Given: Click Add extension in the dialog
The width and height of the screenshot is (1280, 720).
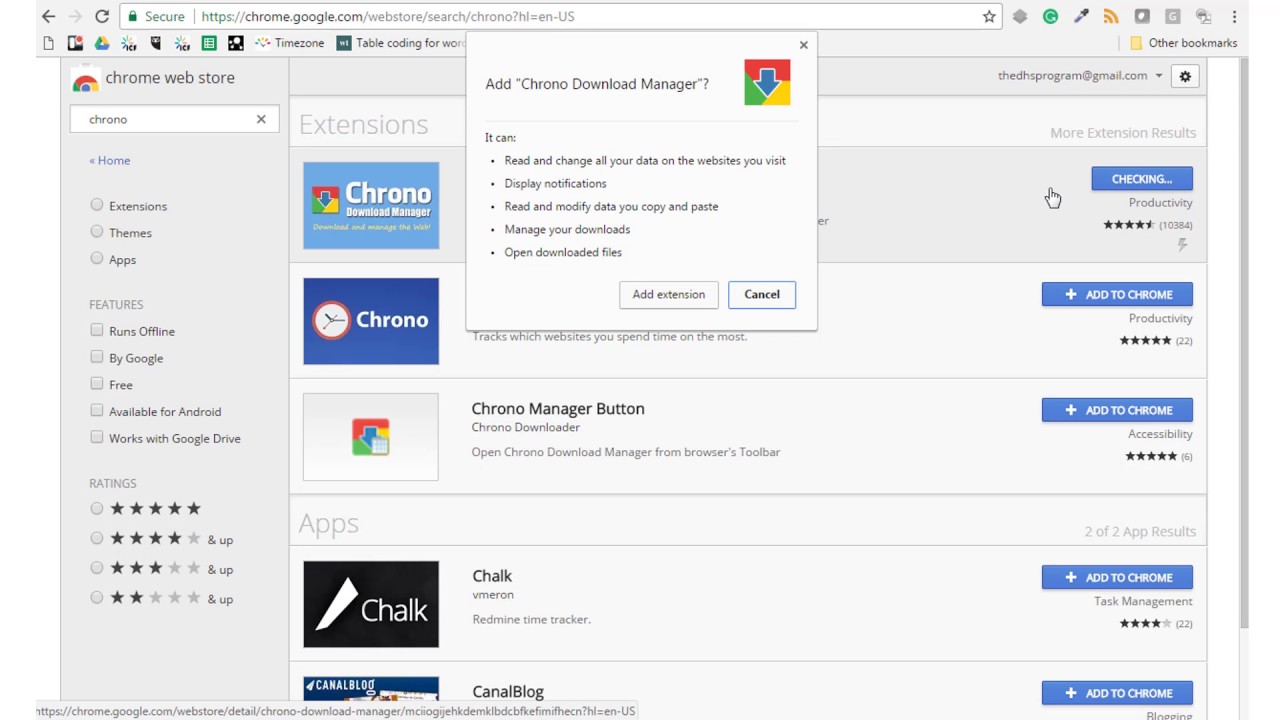Looking at the screenshot, I should click(x=669, y=294).
